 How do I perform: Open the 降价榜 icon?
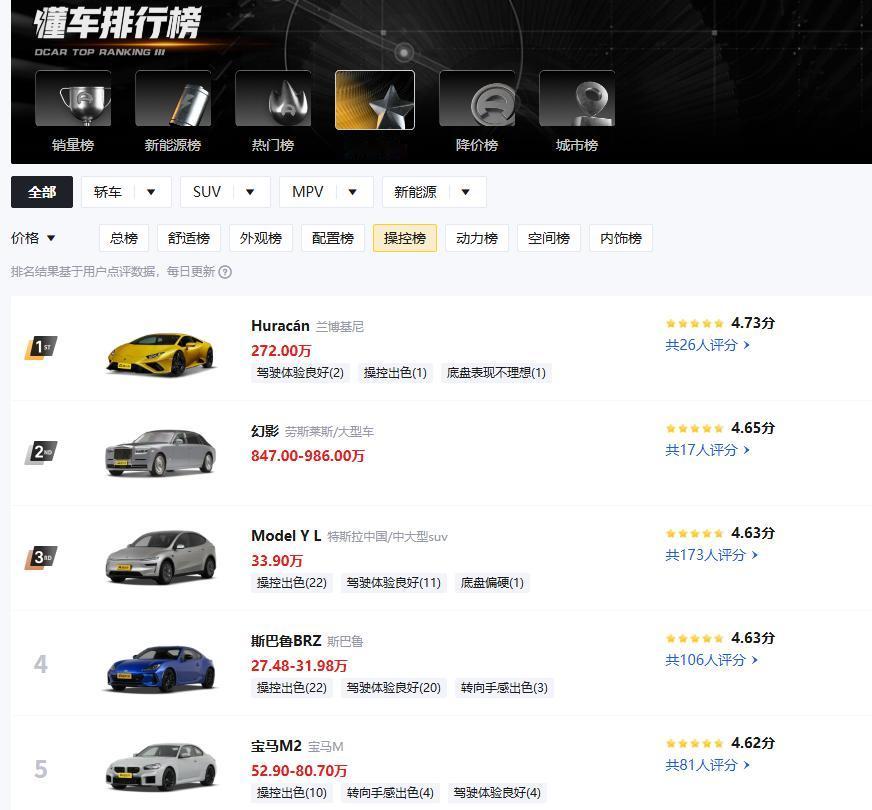pos(477,98)
